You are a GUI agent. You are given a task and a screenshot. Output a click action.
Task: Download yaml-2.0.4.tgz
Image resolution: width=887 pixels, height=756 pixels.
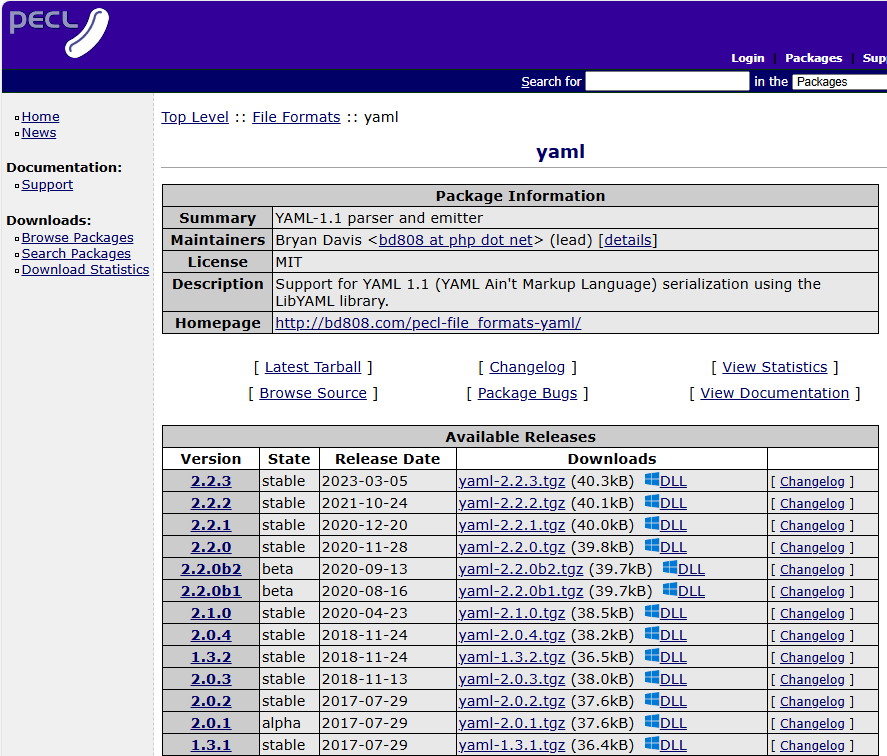(511, 635)
